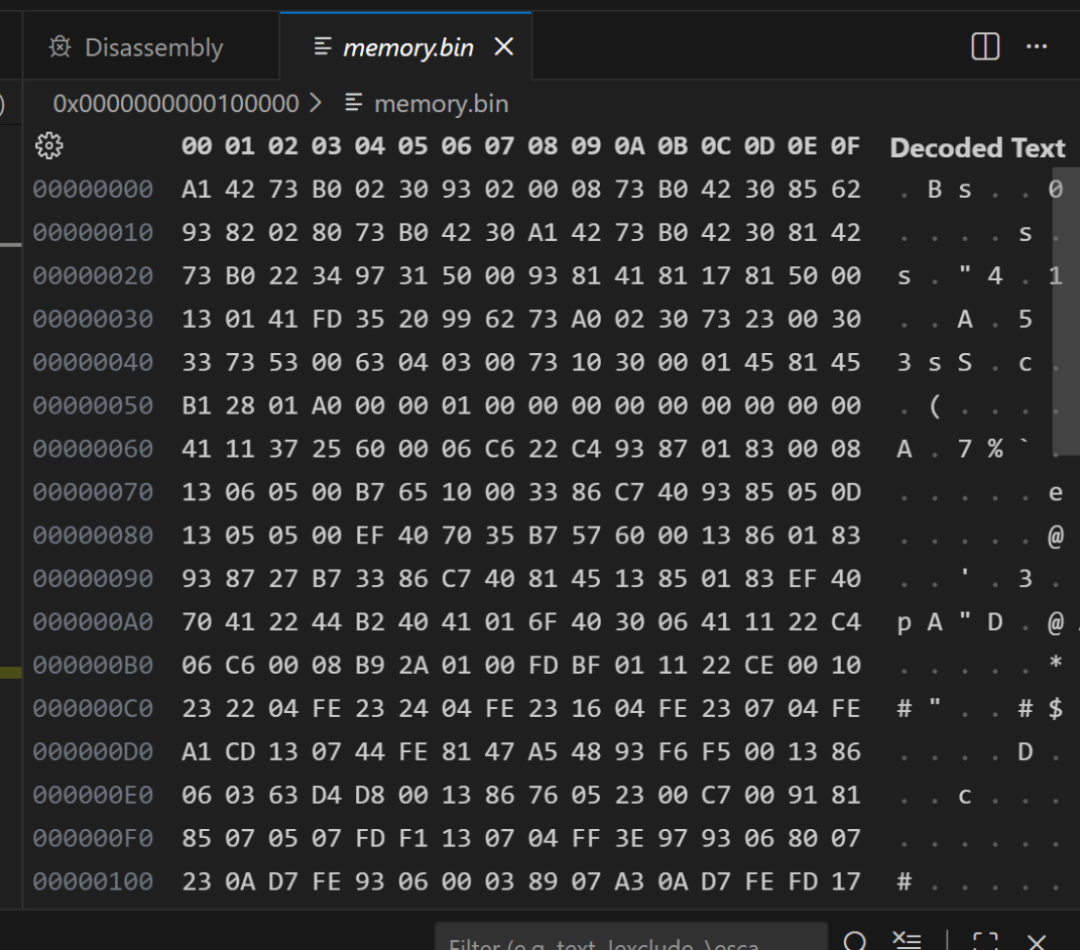Image resolution: width=1080 pixels, height=950 pixels.
Task: Click the Decoded Text column header
Action: point(977,148)
